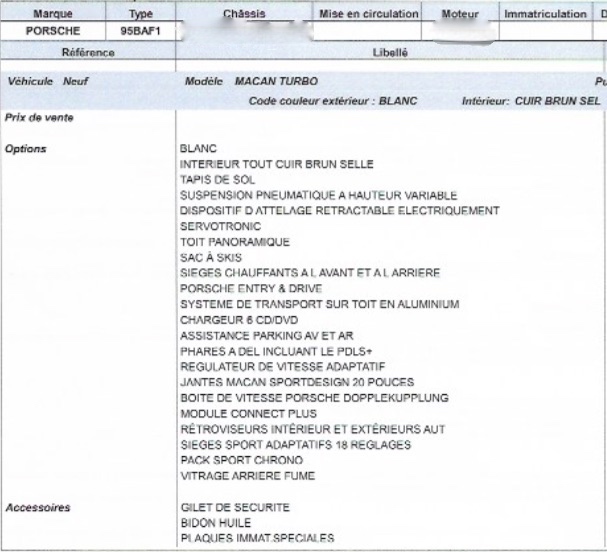
Task: Select INTERIEUR TOUT CUIR BRUN SELLE line
Action: point(277,164)
